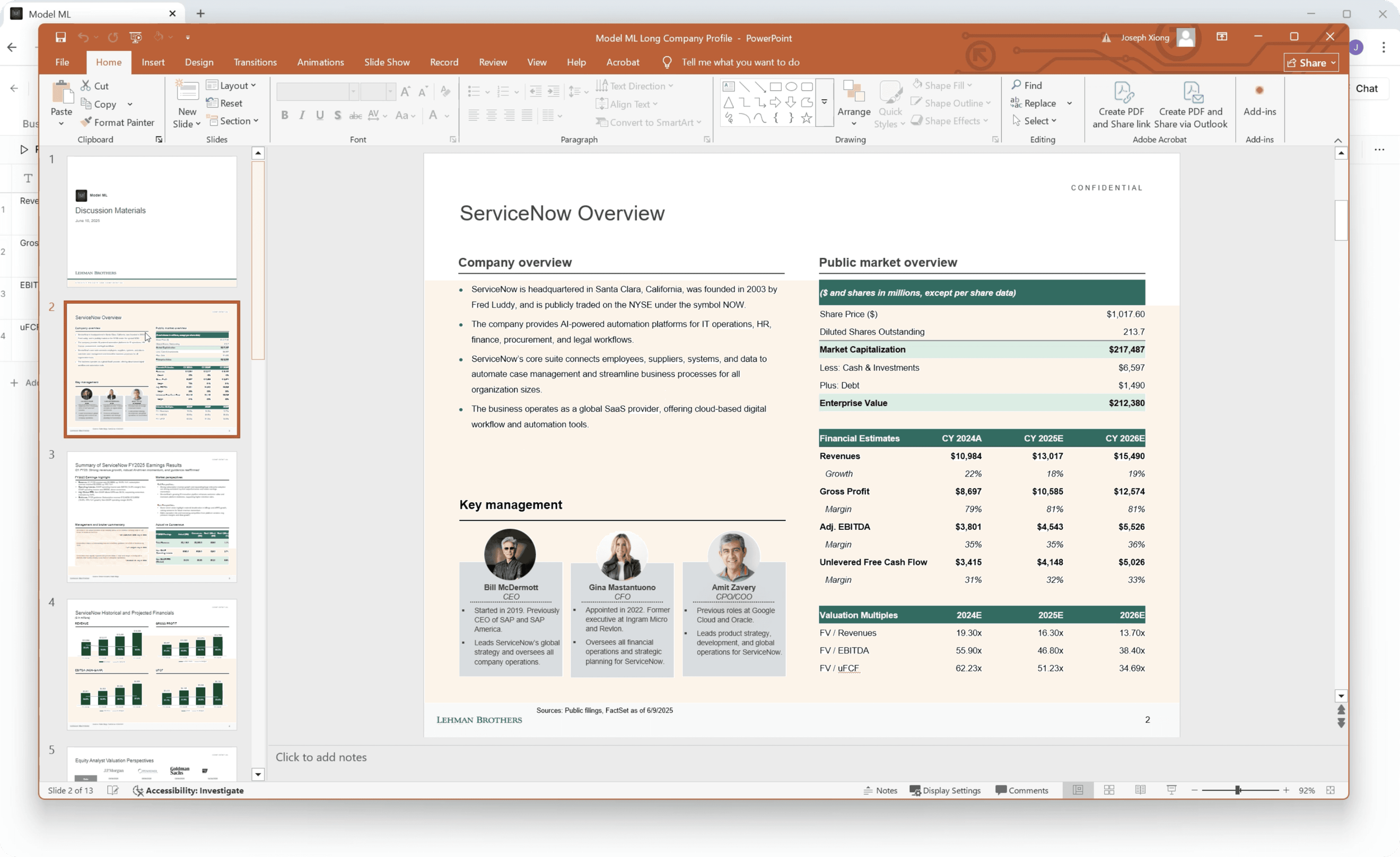Start Slide Show from status bar icon
Screen dimensions: 1400x857
tap(1171, 790)
